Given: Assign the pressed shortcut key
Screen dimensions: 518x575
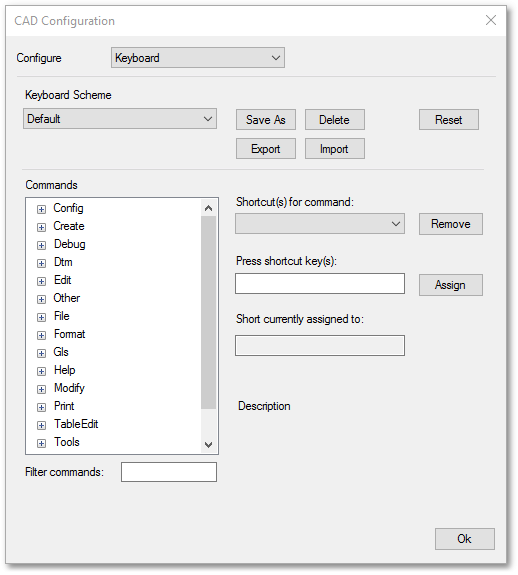Looking at the screenshot, I should [451, 285].
